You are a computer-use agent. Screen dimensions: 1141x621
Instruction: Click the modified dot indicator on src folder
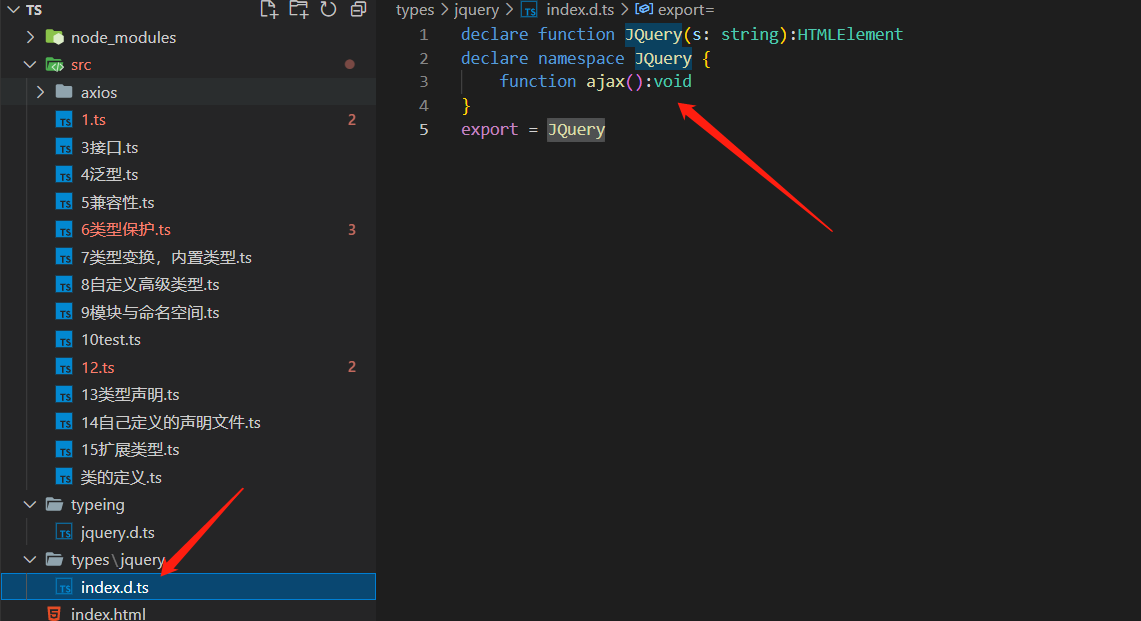pyautogui.click(x=350, y=64)
